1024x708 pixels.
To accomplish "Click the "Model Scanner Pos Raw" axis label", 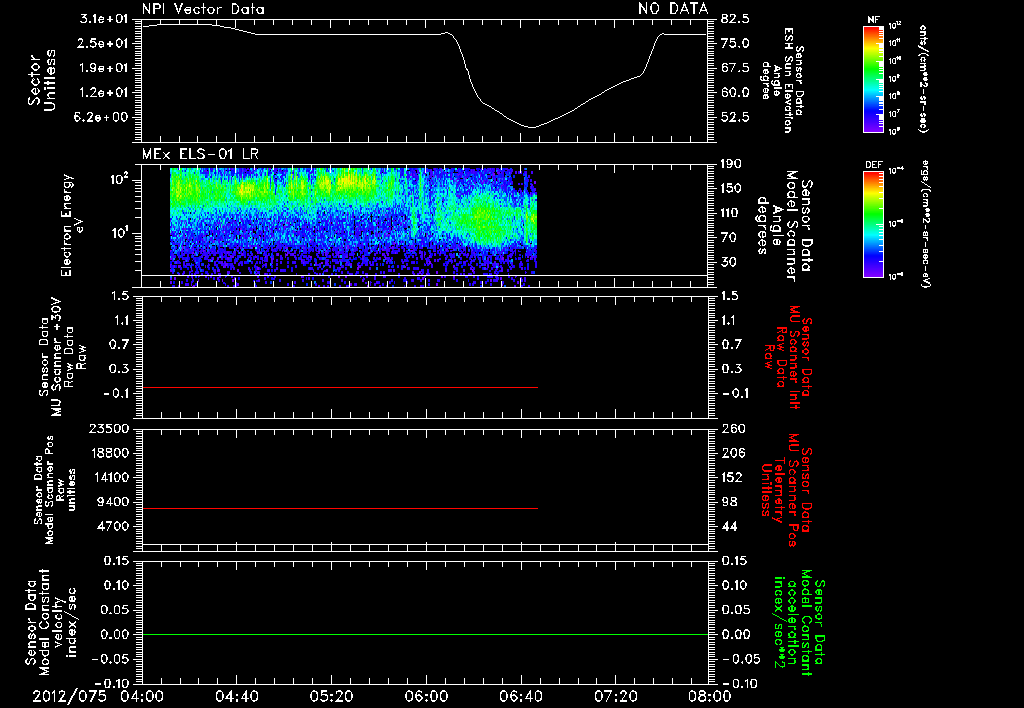I will click(54, 490).
